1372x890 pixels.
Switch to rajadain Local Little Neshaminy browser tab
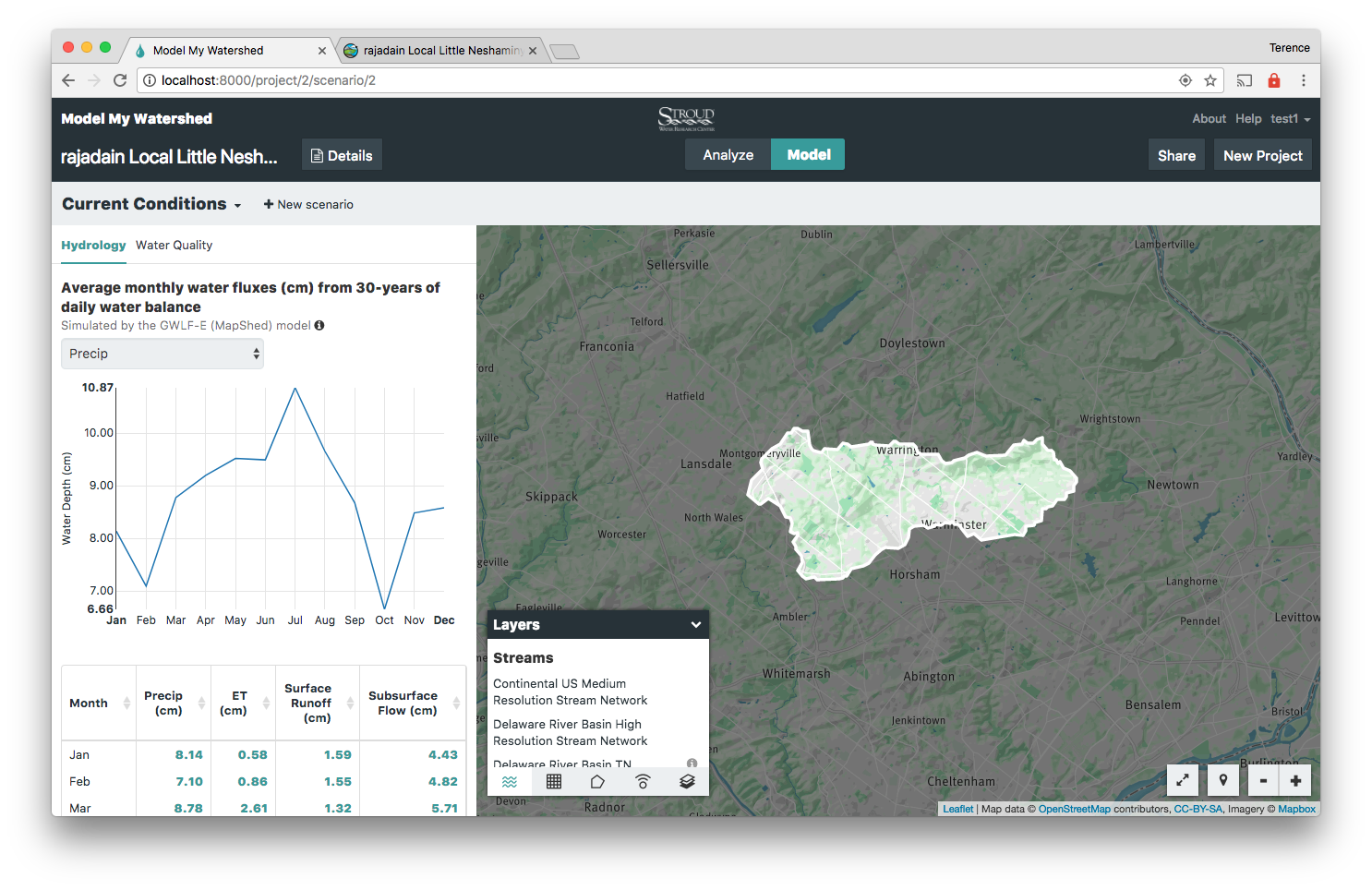pos(440,50)
